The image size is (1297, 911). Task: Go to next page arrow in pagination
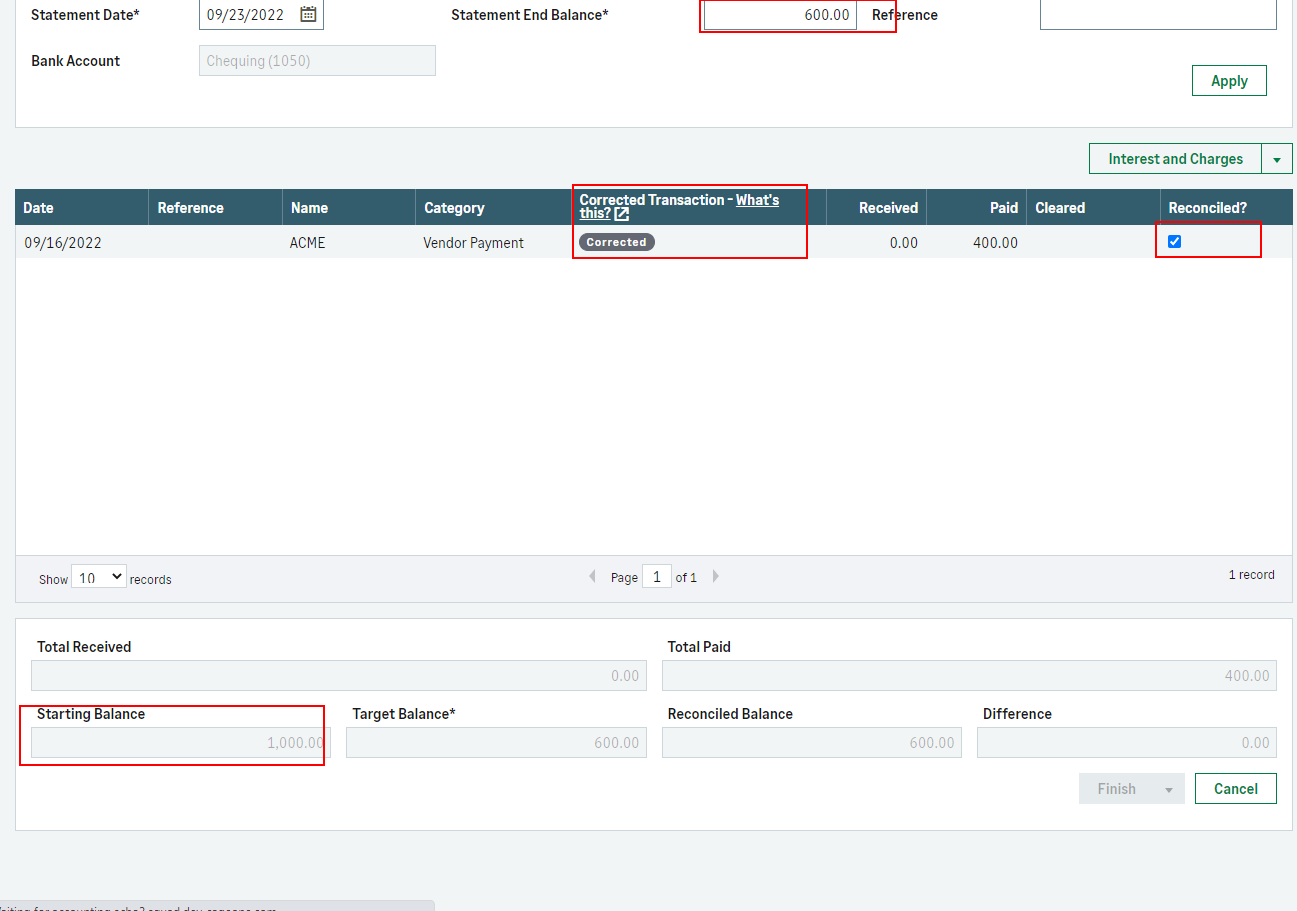[x=715, y=577]
